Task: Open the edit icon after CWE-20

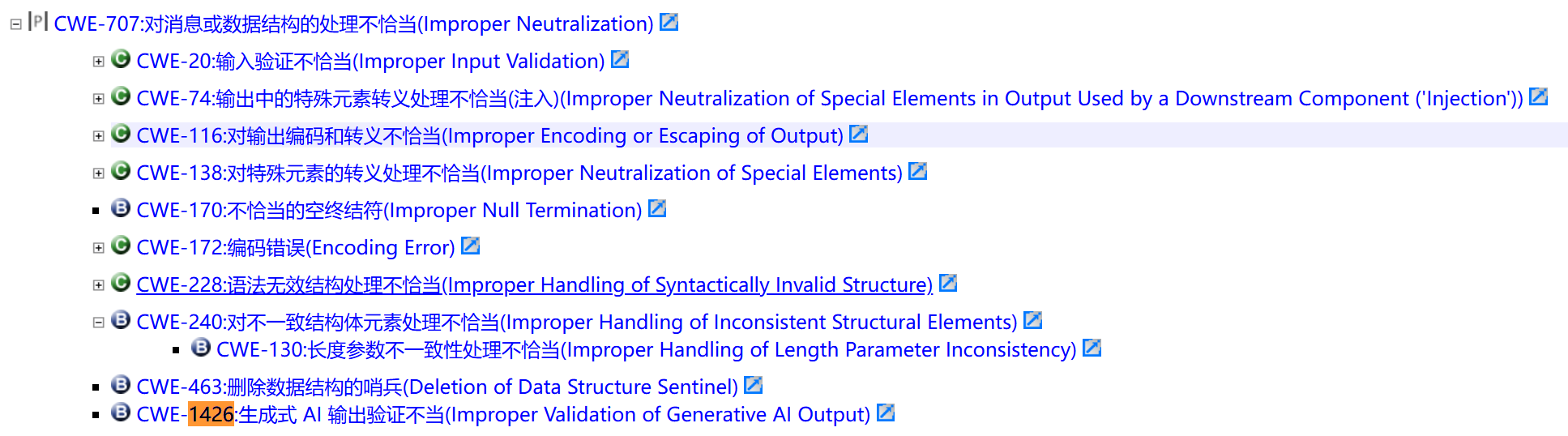Action: (x=620, y=59)
